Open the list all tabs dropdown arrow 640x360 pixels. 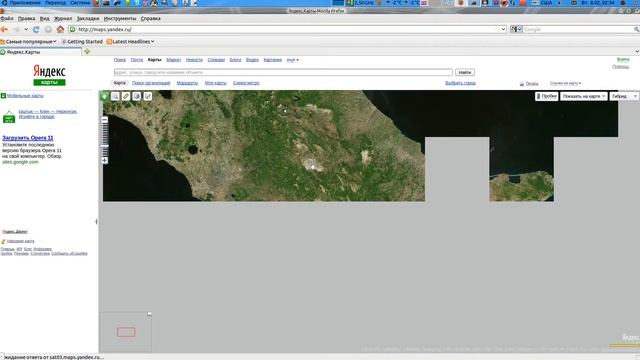(x=637, y=51)
